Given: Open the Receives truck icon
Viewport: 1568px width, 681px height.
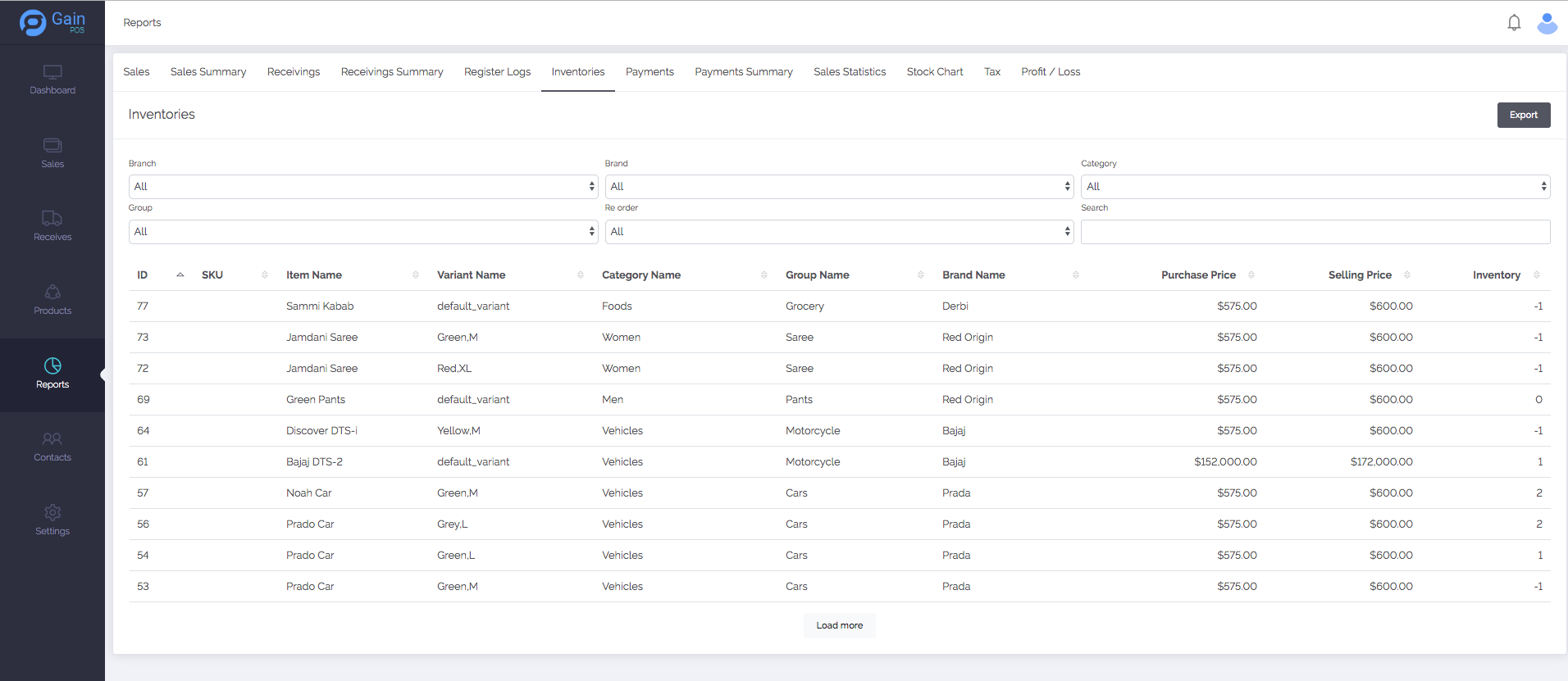Looking at the screenshot, I should [x=52, y=219].
